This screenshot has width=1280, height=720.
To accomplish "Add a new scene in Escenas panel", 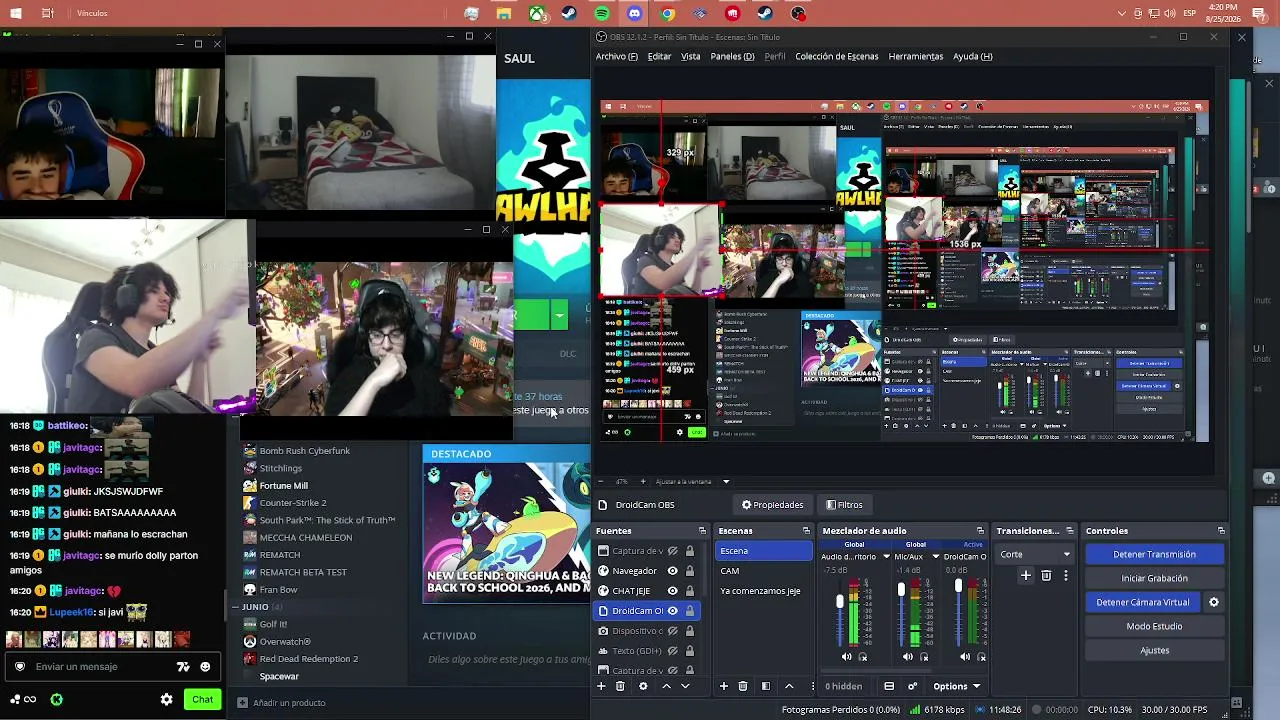I will (724, 686).
